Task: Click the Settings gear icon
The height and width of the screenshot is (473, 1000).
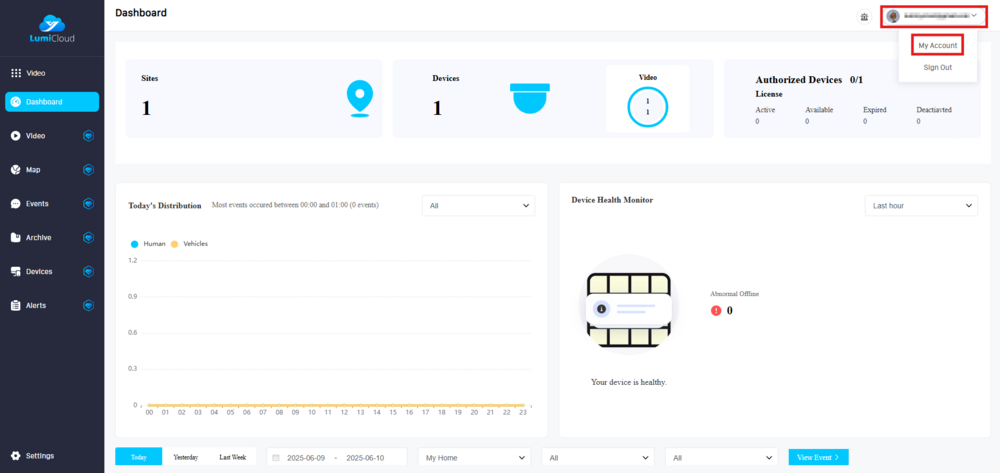Action: (16, 456)
